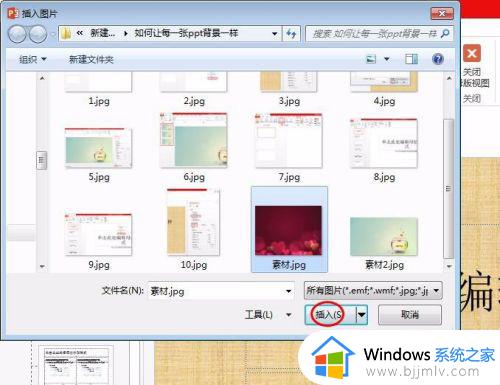Toggle the preview pane icon
500x385 pixels.
coord(411,59)
